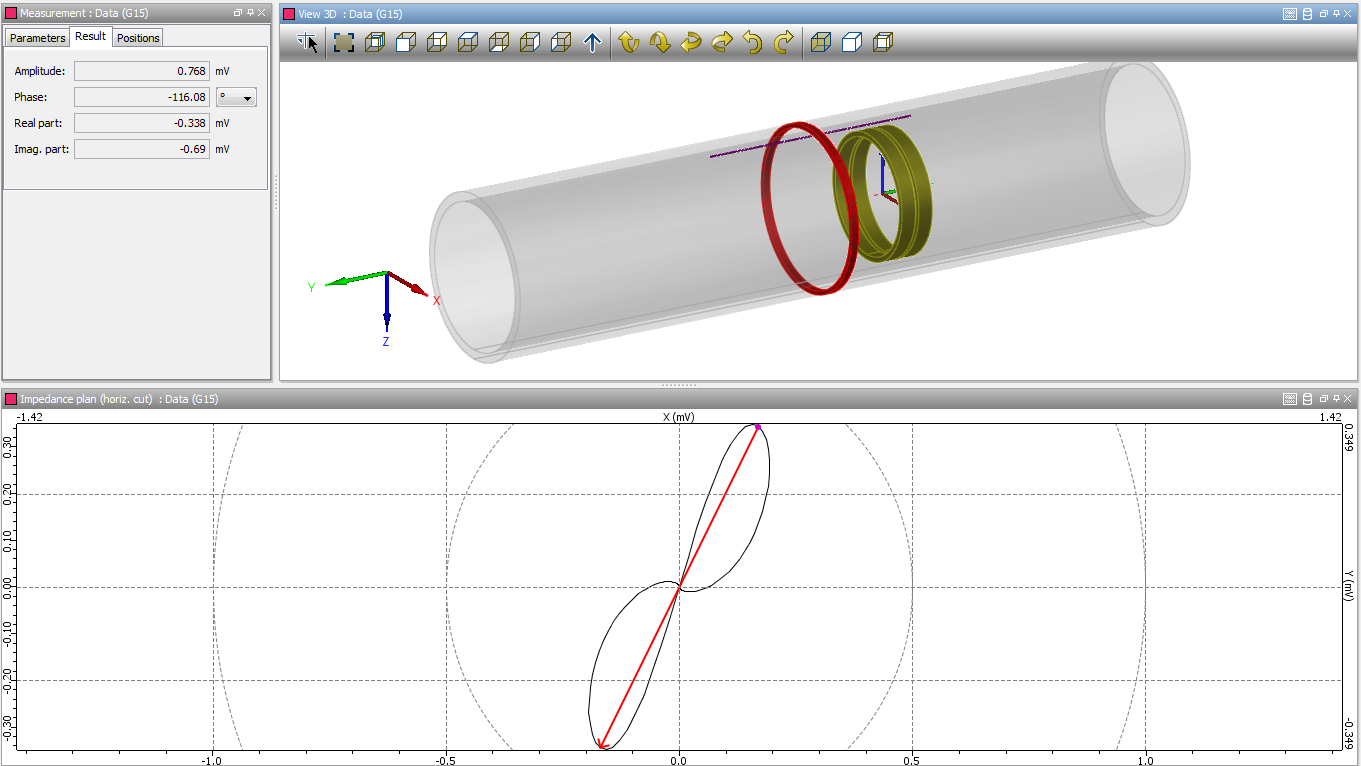Viewport: 1361px width, 766px height.
Task: Click the Imag. part: label
Action: tap(39, 149)
